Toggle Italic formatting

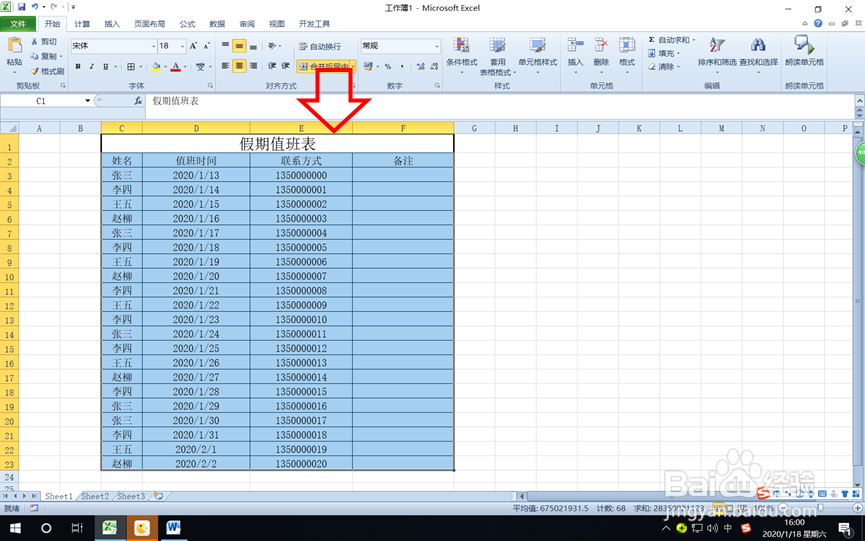(92, 66)
